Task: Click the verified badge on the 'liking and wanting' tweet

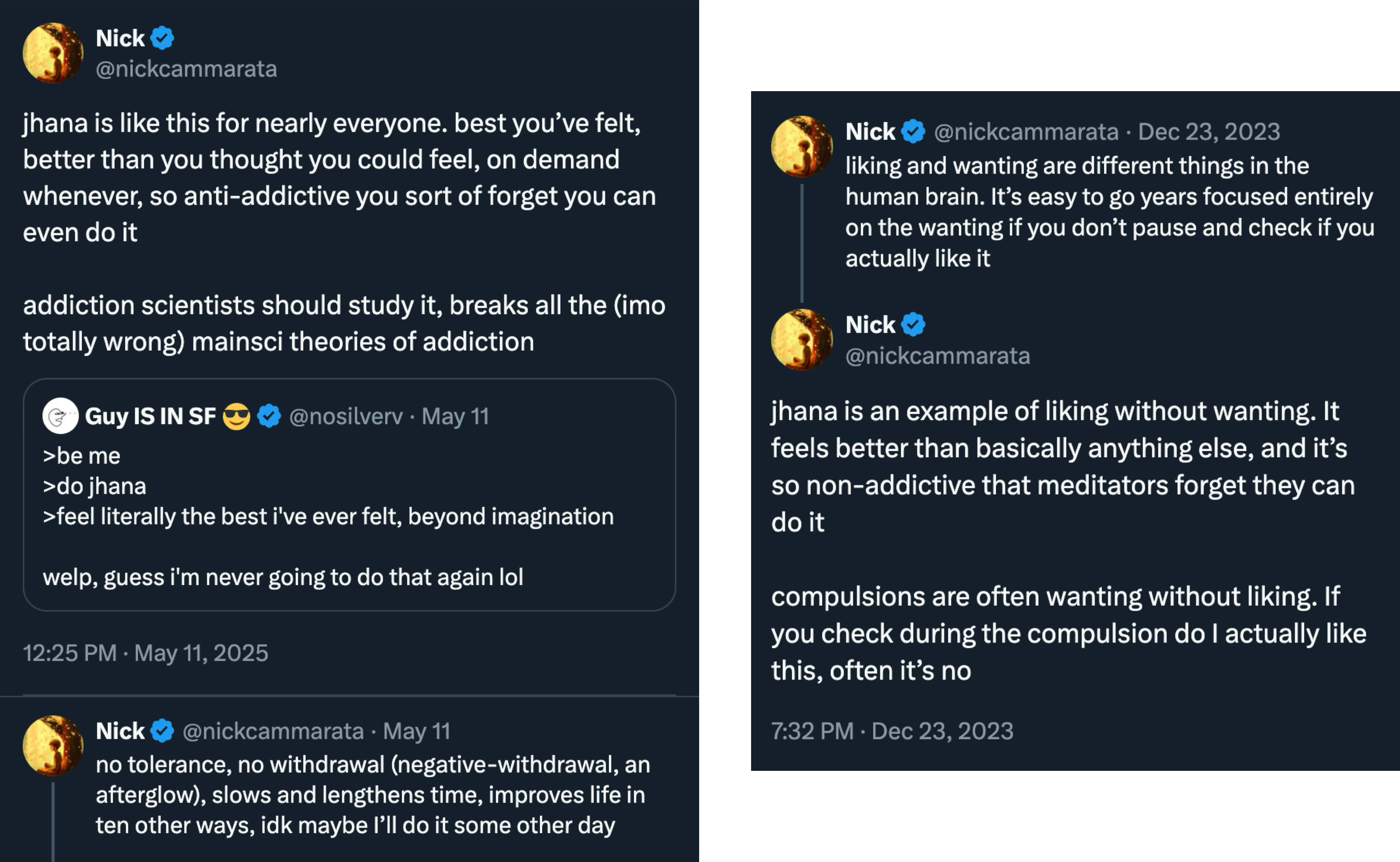Action: pyautogui.click(x=913, y=132)
